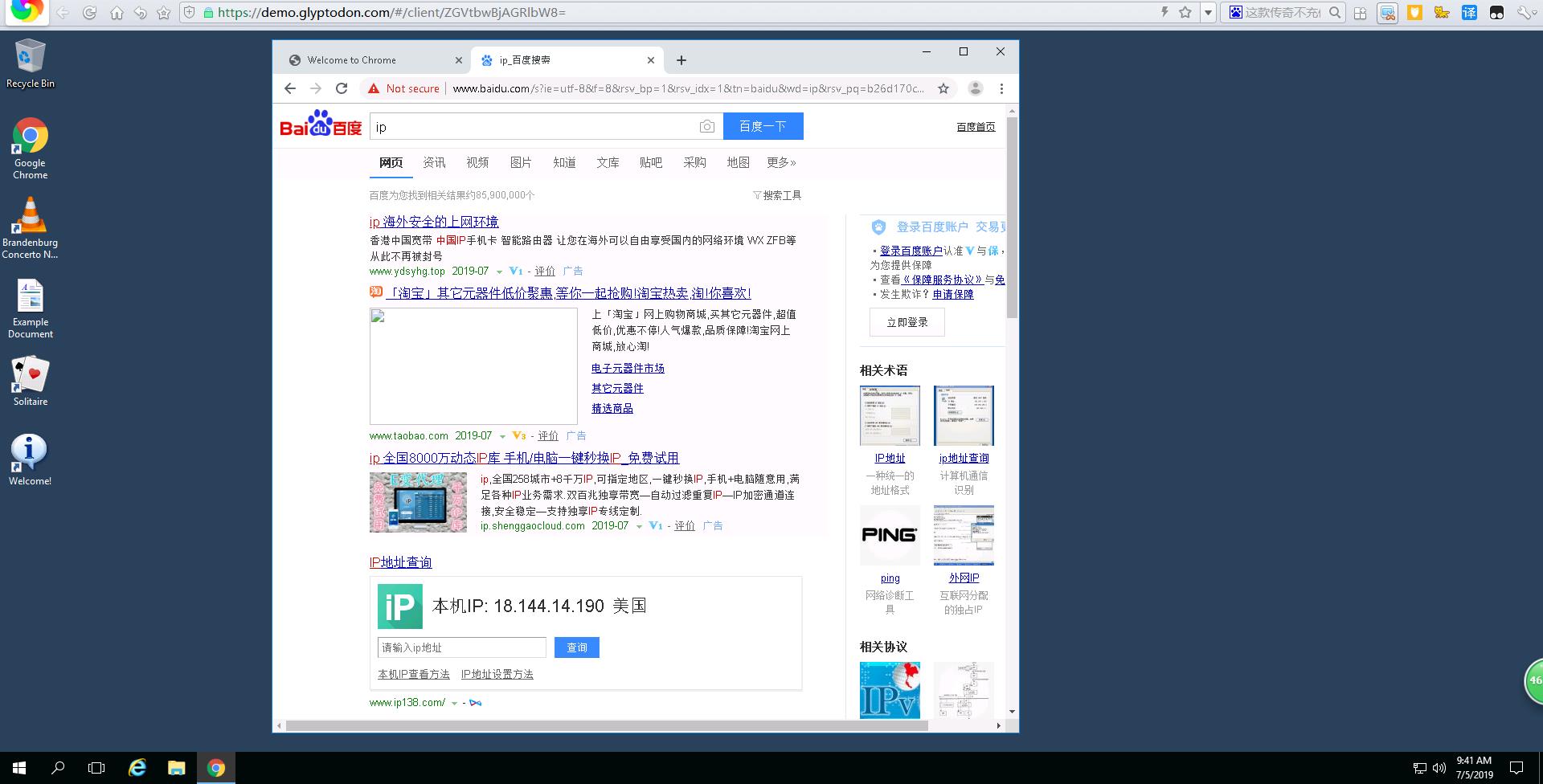This screenshot has height=784, width=1543.
Task: Open the extensions grid icon in outer toolbar
Action: click(1360, 13)
